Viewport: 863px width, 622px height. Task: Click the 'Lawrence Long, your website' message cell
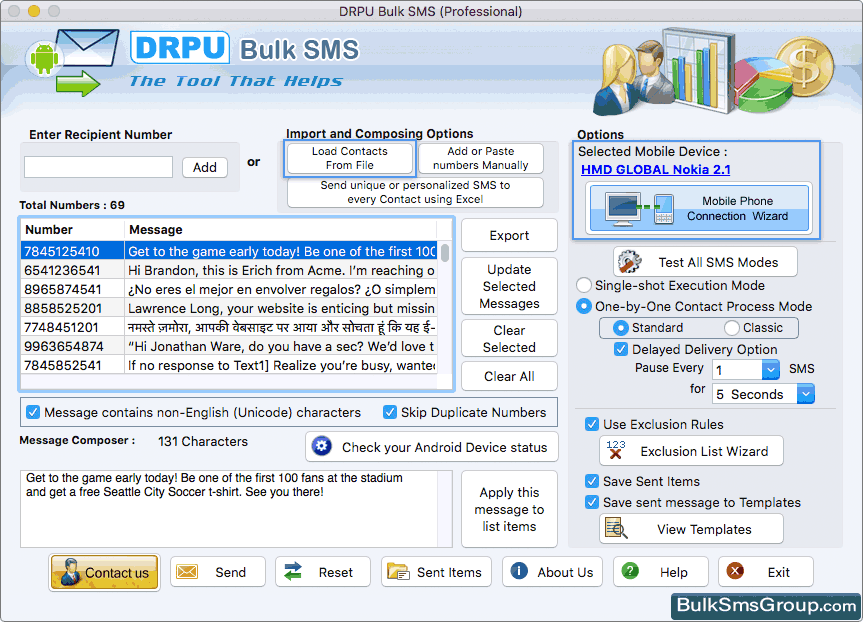coord(281,308)
